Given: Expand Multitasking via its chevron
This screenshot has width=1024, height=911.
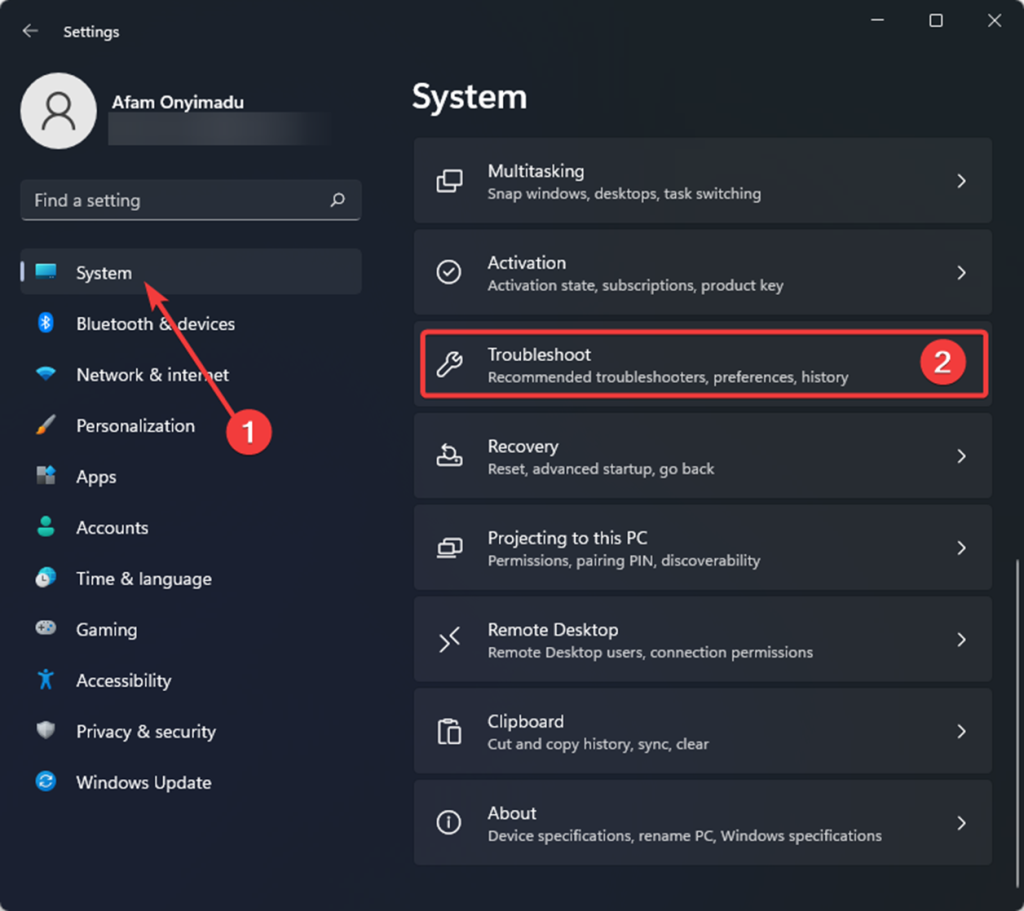Looking at the screenshot, I should pos(961,181).
